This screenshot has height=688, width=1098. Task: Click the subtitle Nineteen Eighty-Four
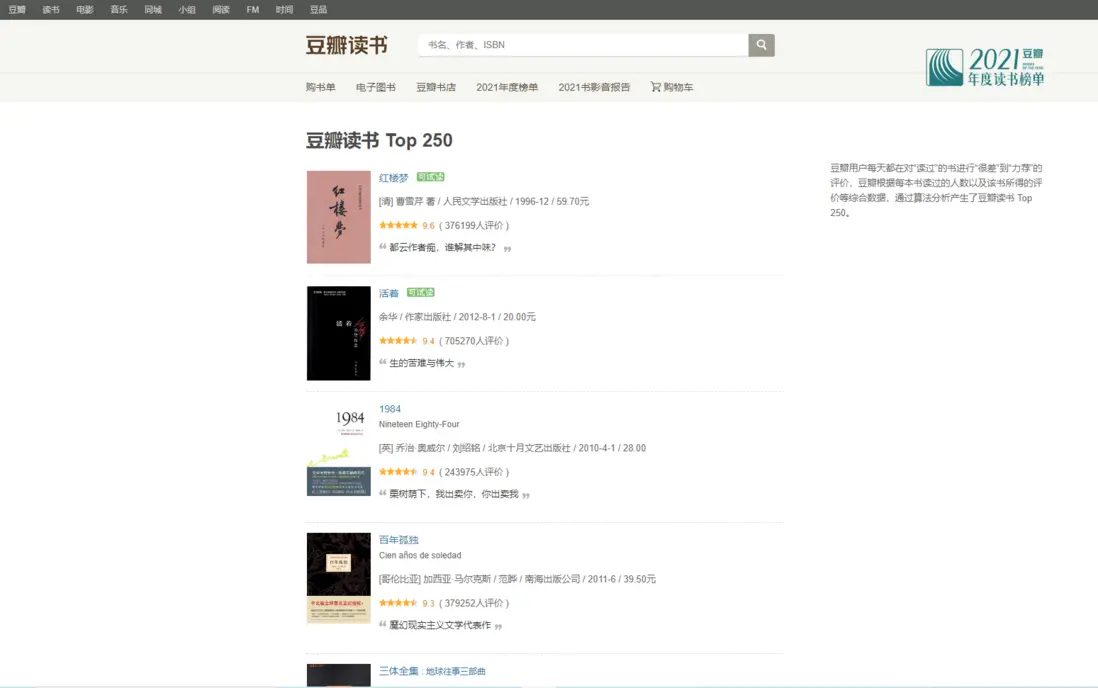pos(419,425)
